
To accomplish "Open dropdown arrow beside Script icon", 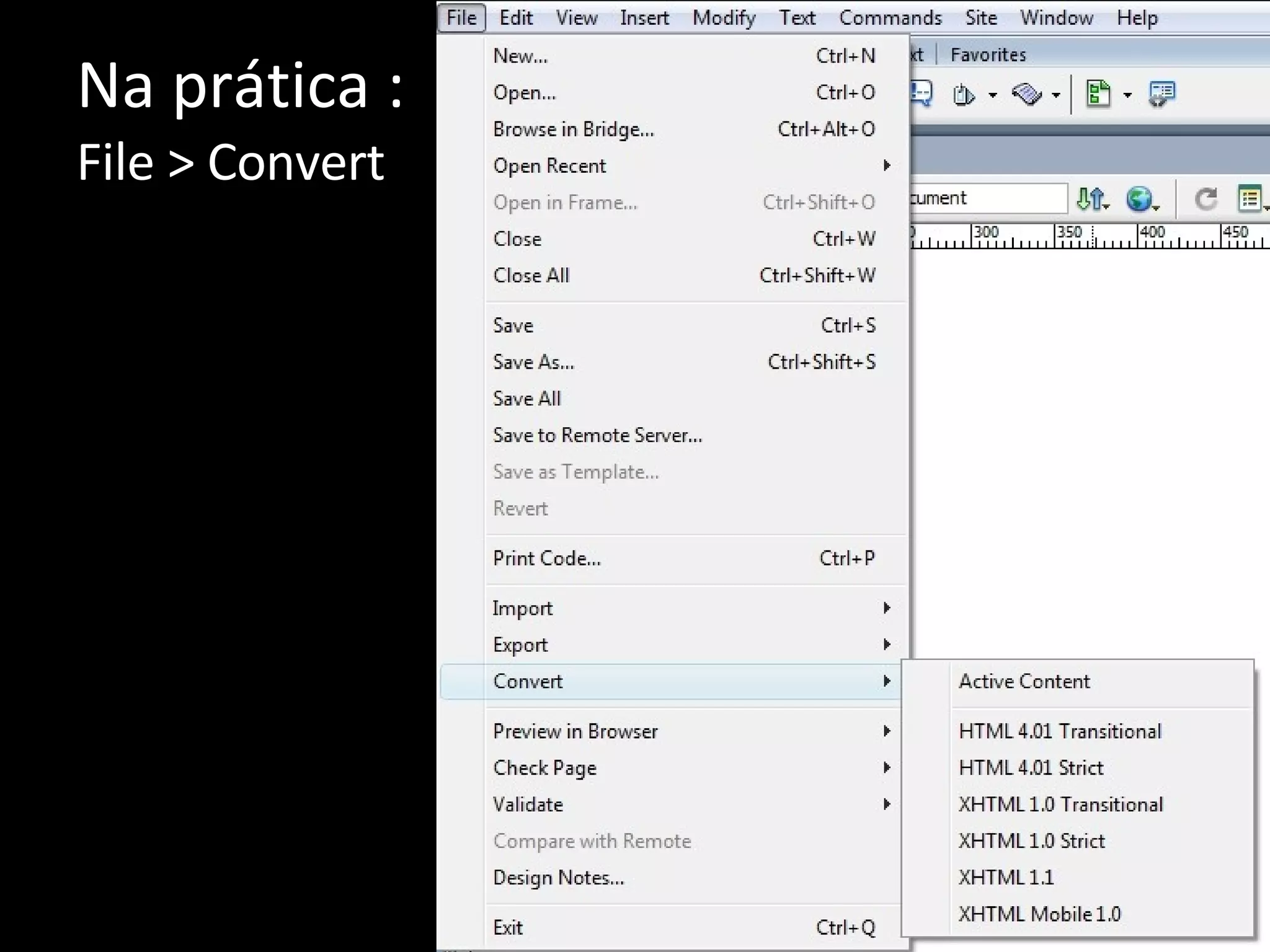I will pos(1055,95).
